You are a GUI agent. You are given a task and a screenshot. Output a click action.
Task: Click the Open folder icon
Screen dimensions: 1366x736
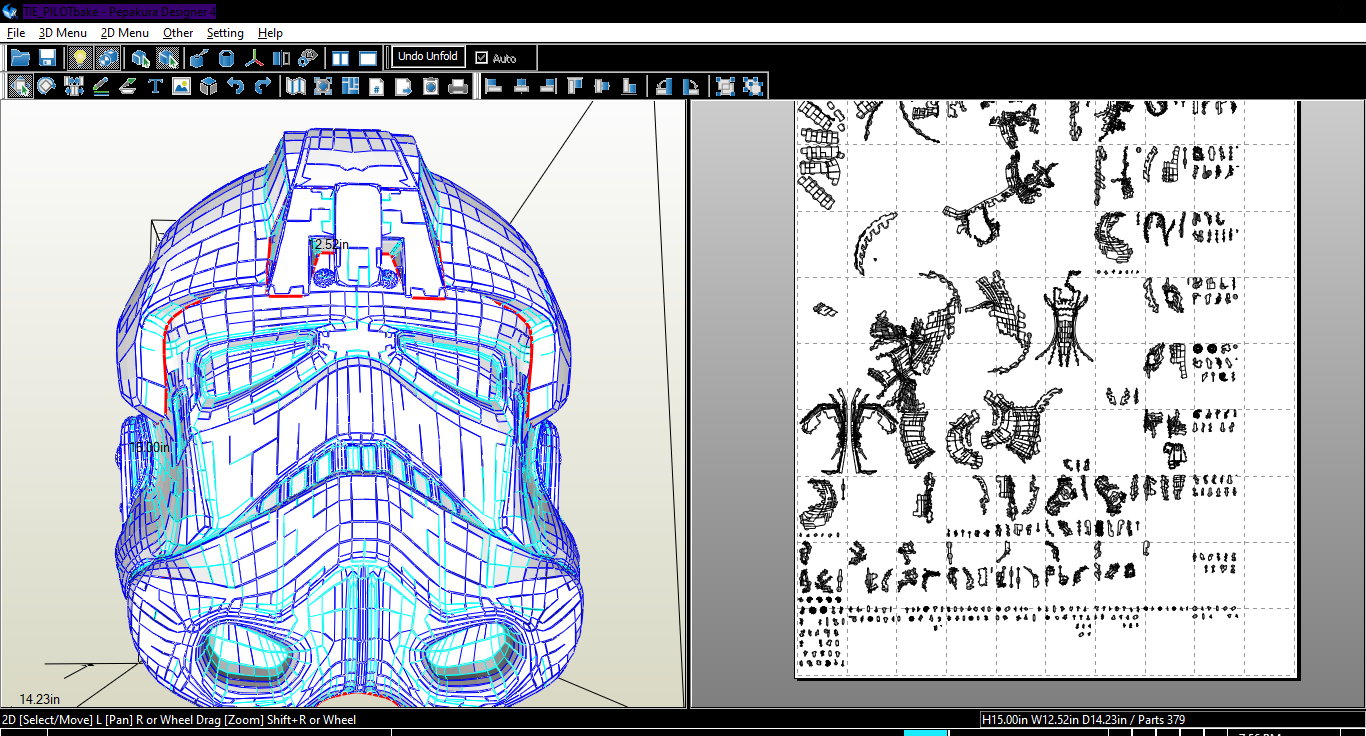[20, 58]
